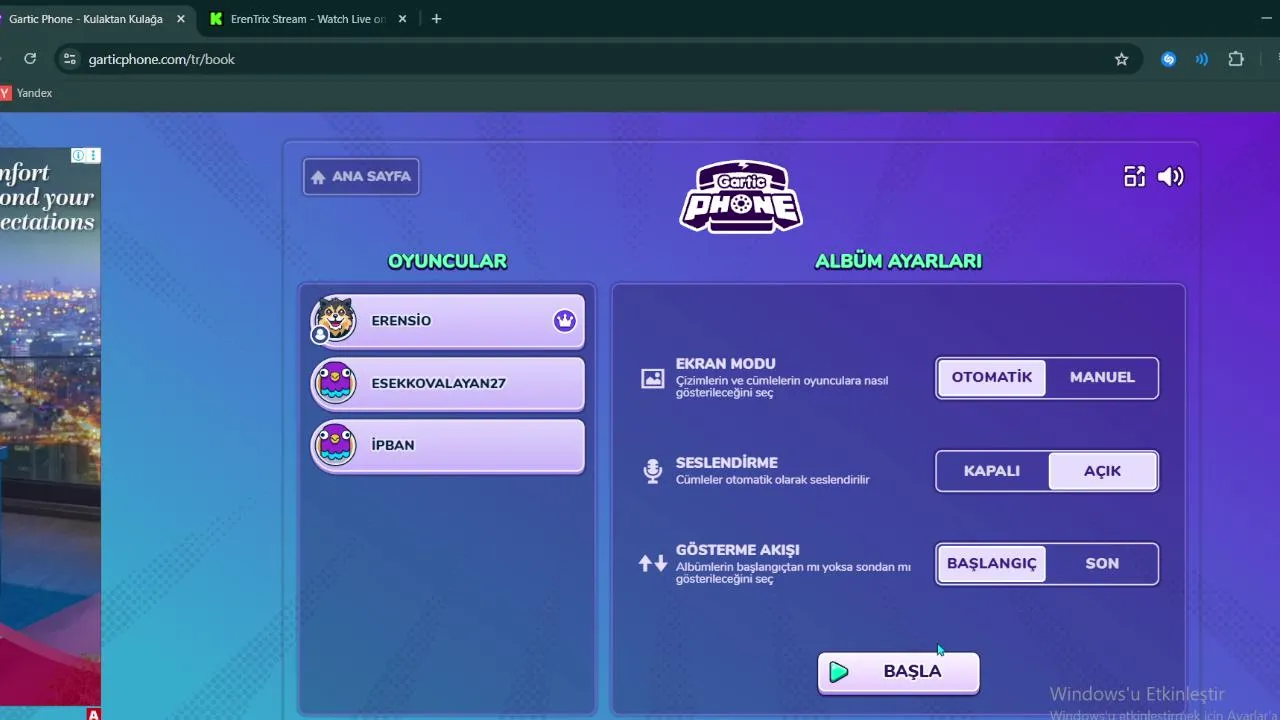Click the Seslendirme microphone icon
The width and height of the screenshot is (1280, 720).
tap(653, 471)
